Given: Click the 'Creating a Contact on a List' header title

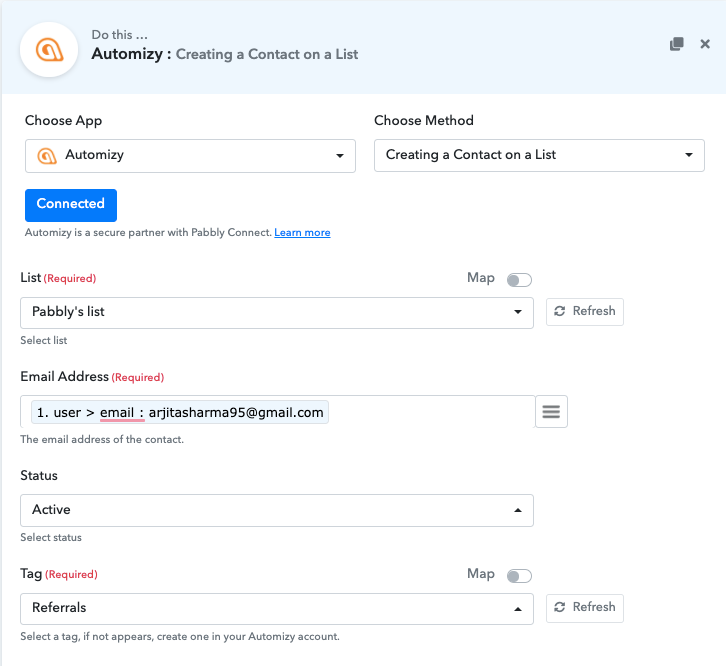Looking at the screenshot, I should coord(267,54).
